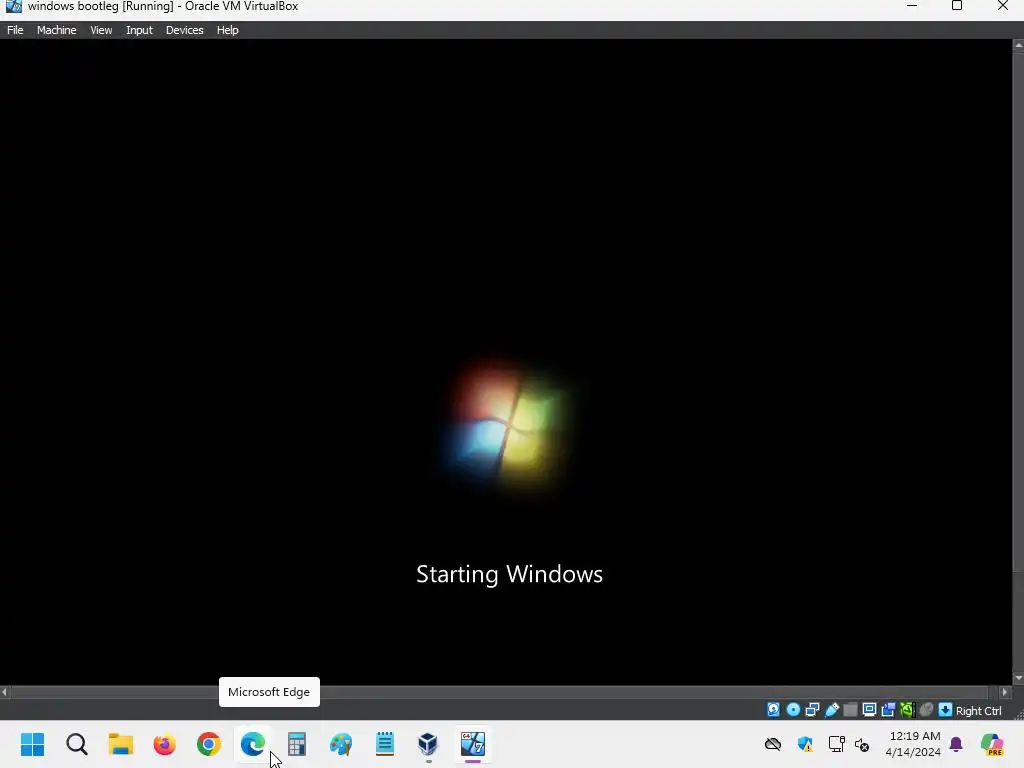Open Calculator from the taskbar
This screenshot has width=1024, height=768.
[296, 744]
